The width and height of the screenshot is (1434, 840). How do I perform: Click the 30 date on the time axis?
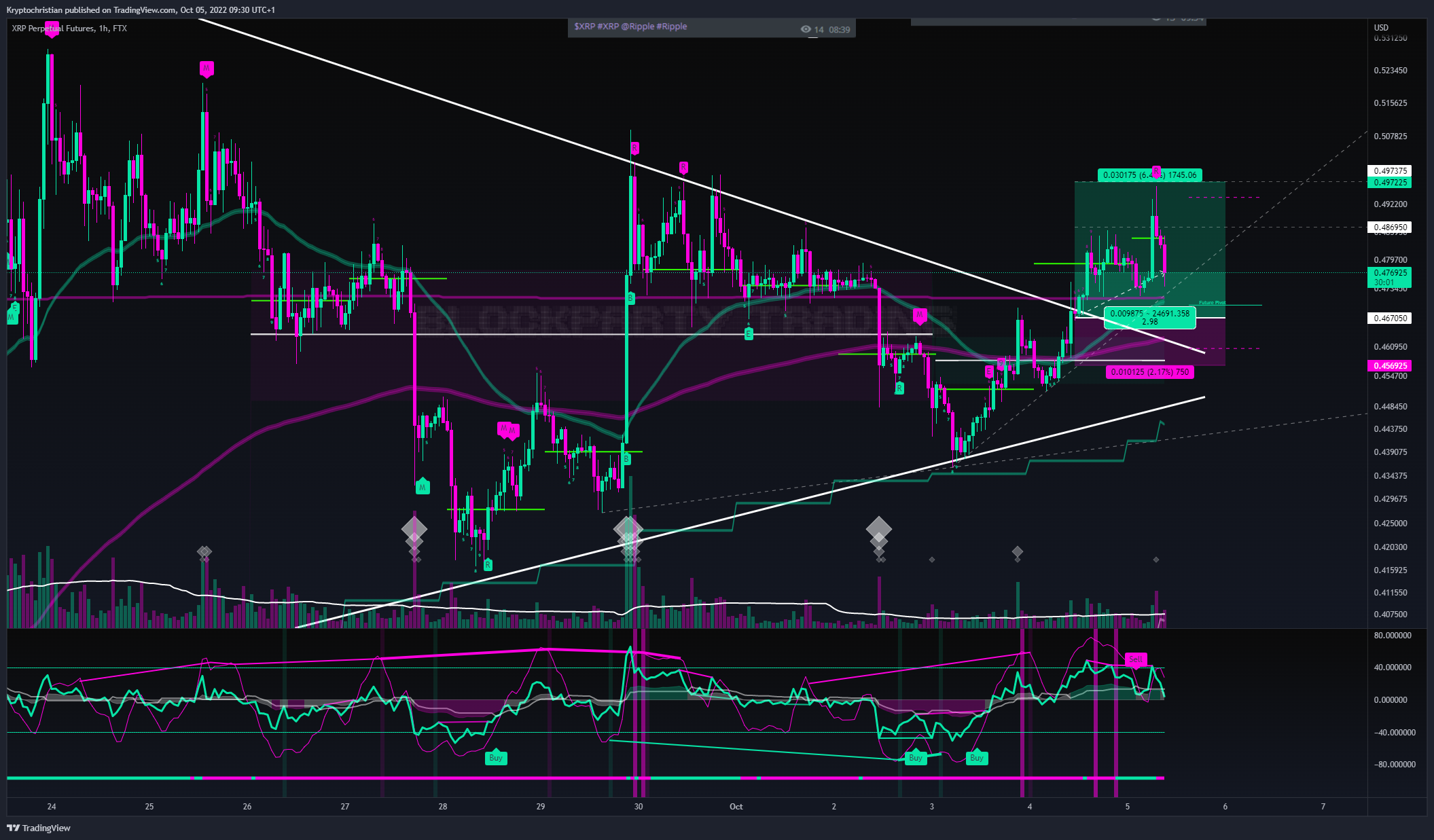click(639, 807)
